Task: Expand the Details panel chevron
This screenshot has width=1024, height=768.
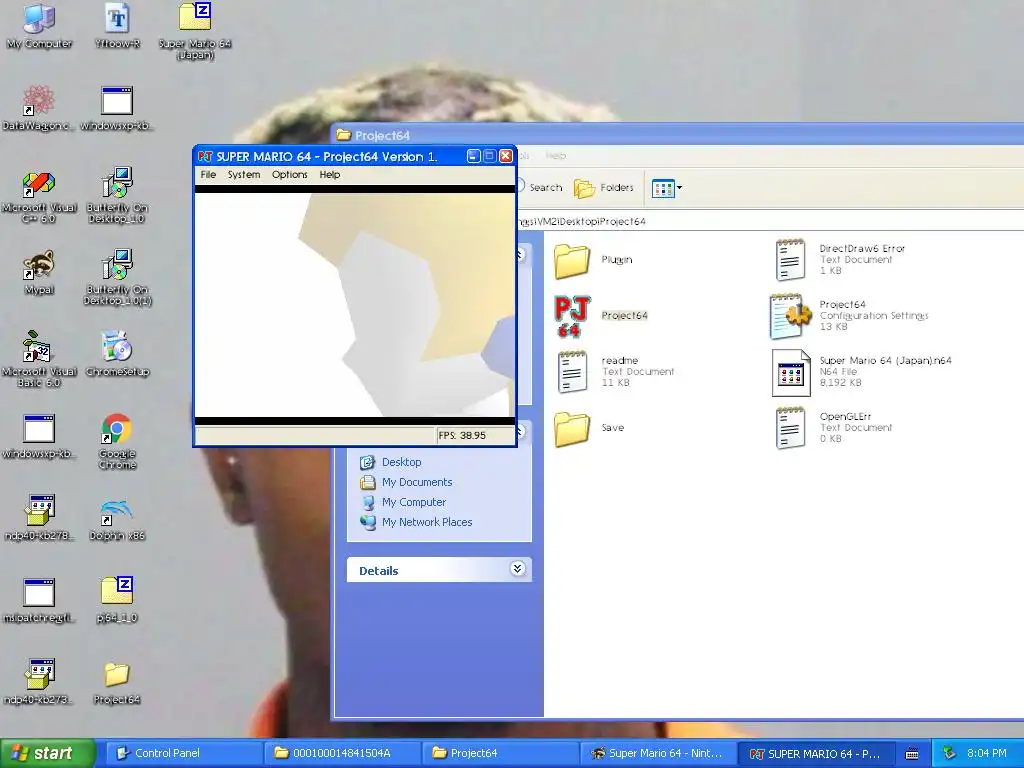Action: coord(517,569)
